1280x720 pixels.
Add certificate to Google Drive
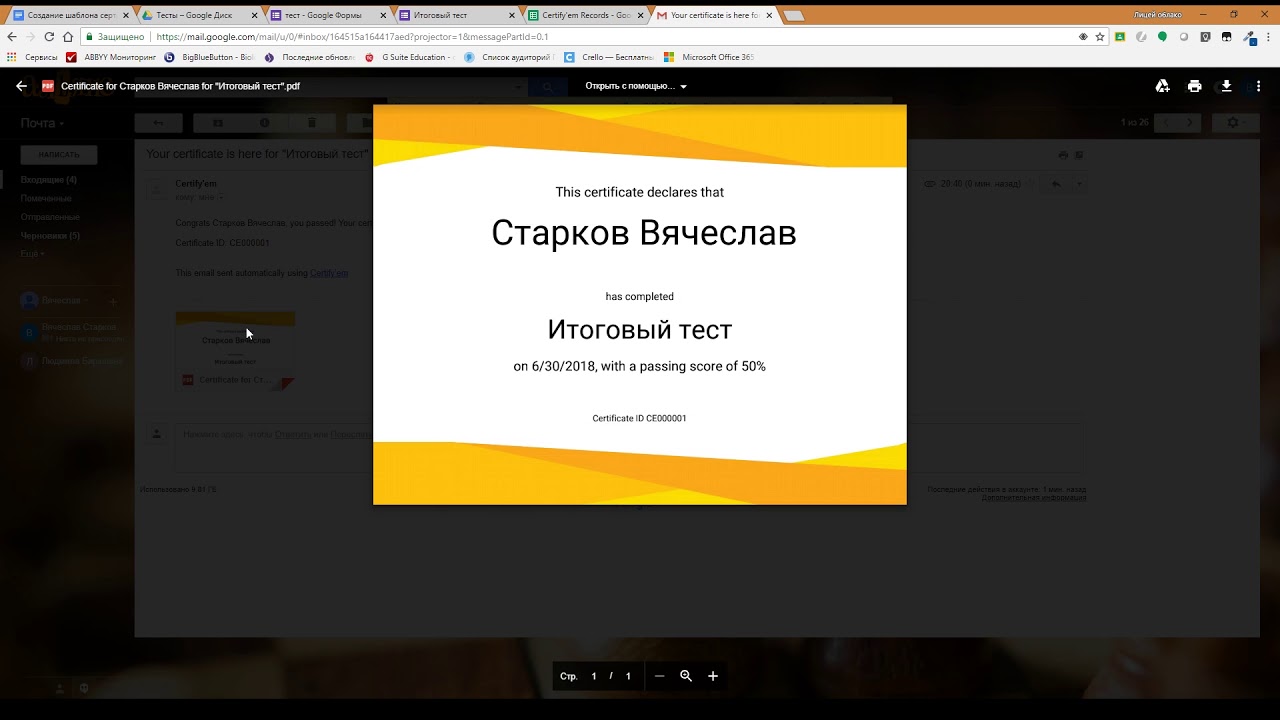[1162, 86]
